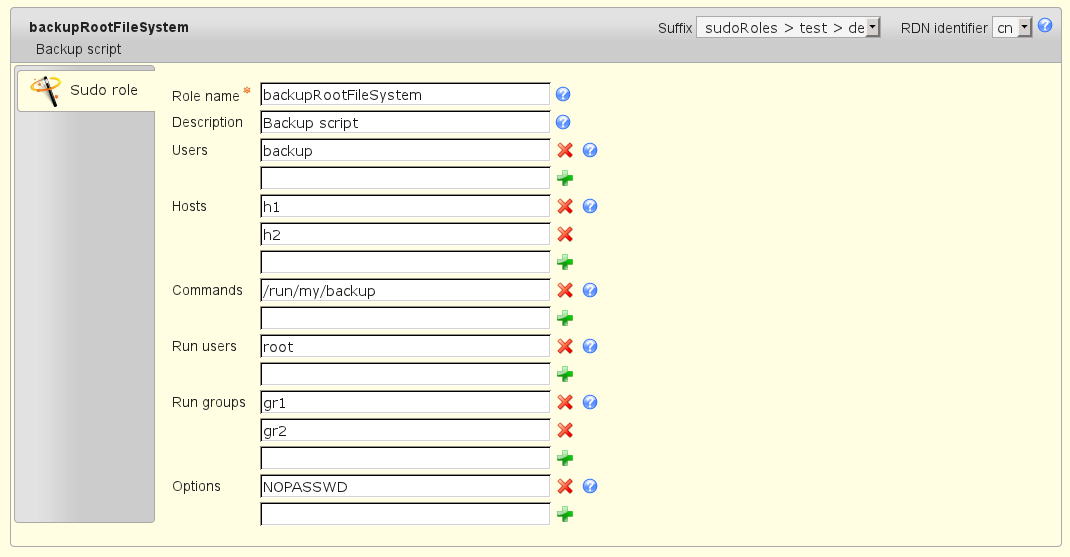Add a new host entry
Screen dimensions: 1070x557
(x=564, y=263)
